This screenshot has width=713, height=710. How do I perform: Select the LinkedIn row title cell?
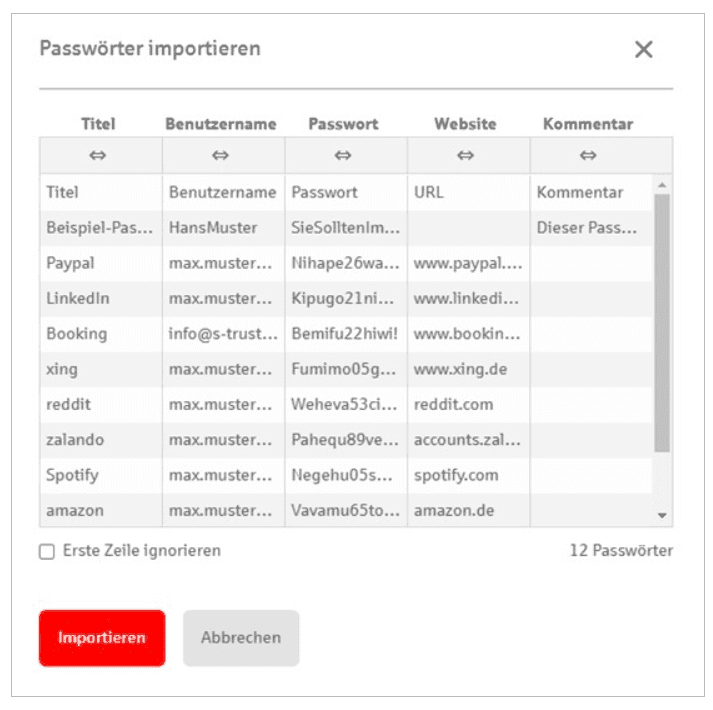[x=78, y=298]
